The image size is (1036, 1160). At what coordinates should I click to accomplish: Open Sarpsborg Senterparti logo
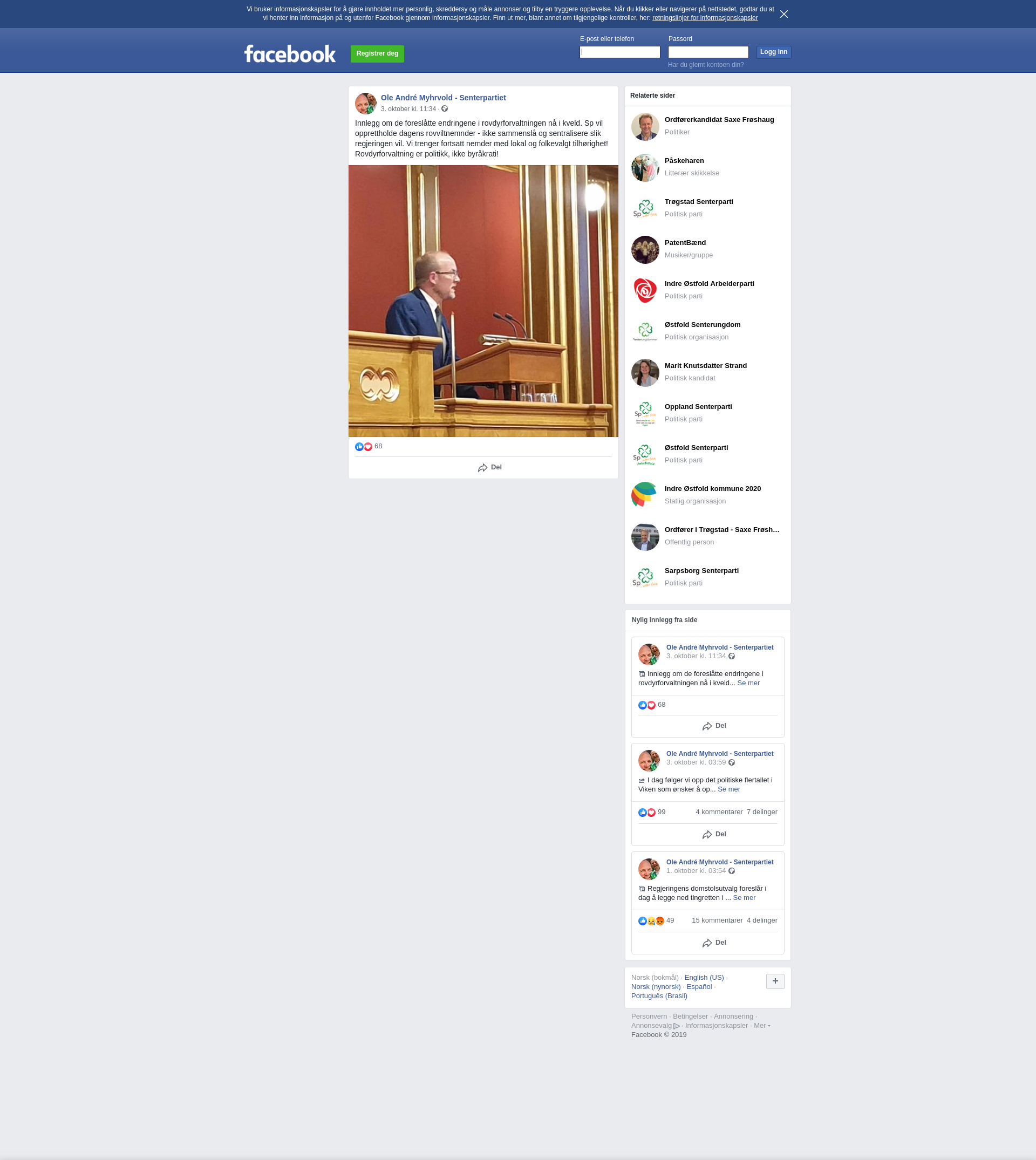[645, 578]
